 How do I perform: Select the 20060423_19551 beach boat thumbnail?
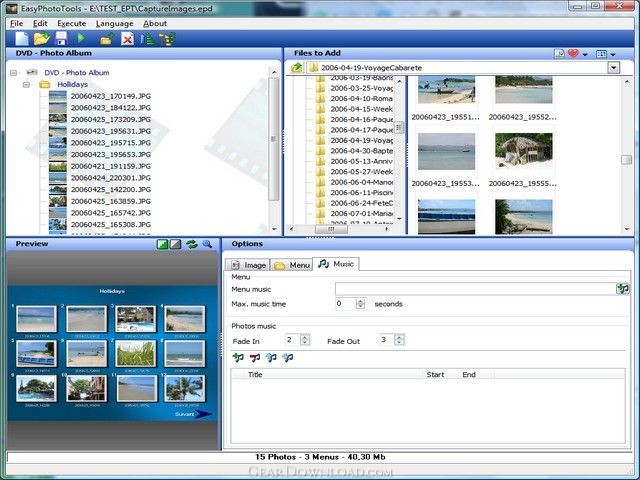[x=446, y=90]
